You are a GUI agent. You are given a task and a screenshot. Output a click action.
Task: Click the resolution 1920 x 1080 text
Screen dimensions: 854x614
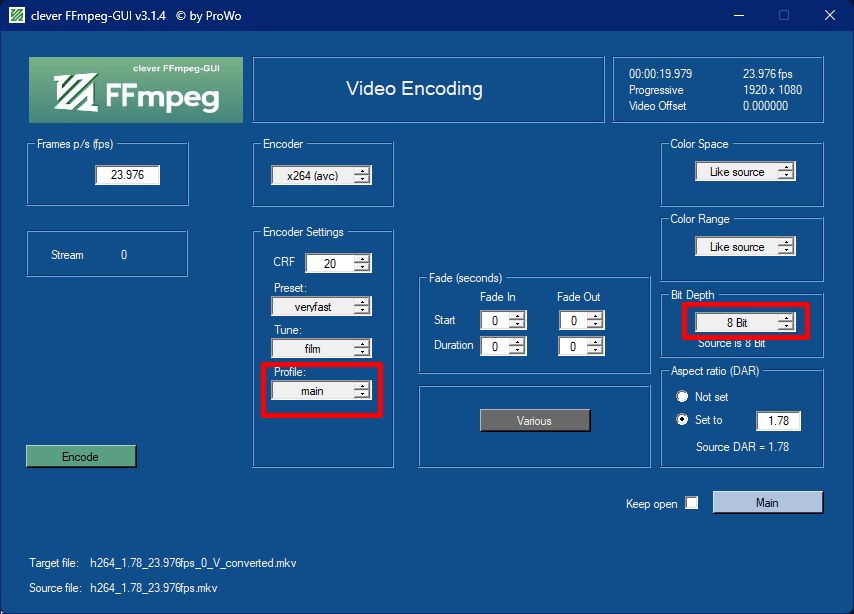pyautogui.click(x=772, y=90)
